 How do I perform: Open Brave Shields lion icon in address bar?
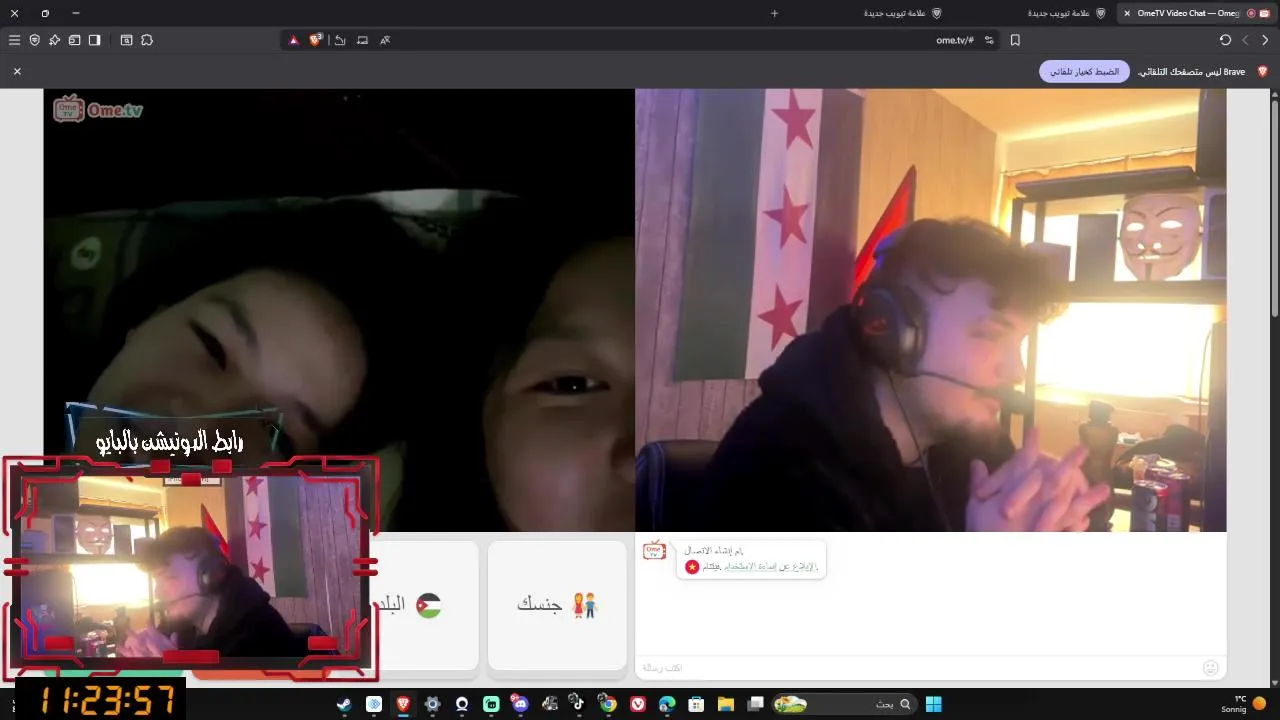tap(316, 40)
